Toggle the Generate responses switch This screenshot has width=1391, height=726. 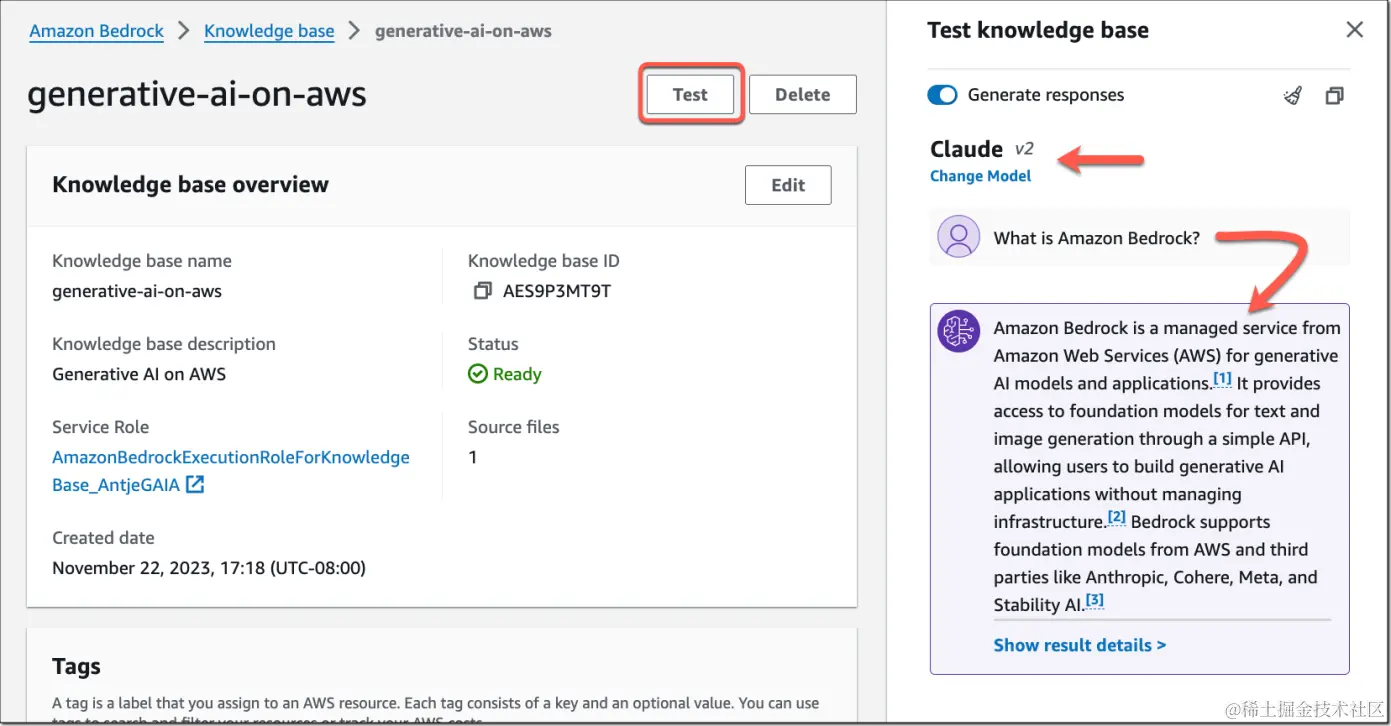click(x=943, y=95)
